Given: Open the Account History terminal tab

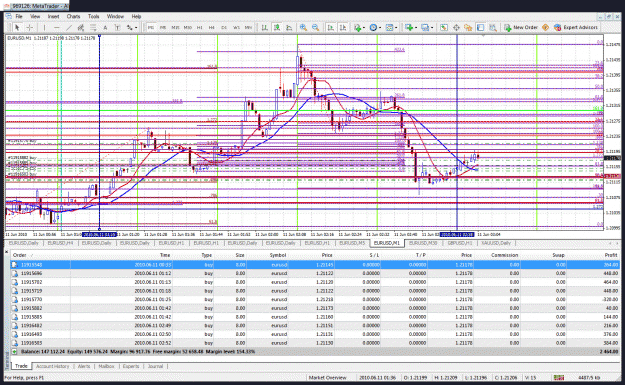Looking at the screenshot, I should pyautogui.click(x=52, y=366).
